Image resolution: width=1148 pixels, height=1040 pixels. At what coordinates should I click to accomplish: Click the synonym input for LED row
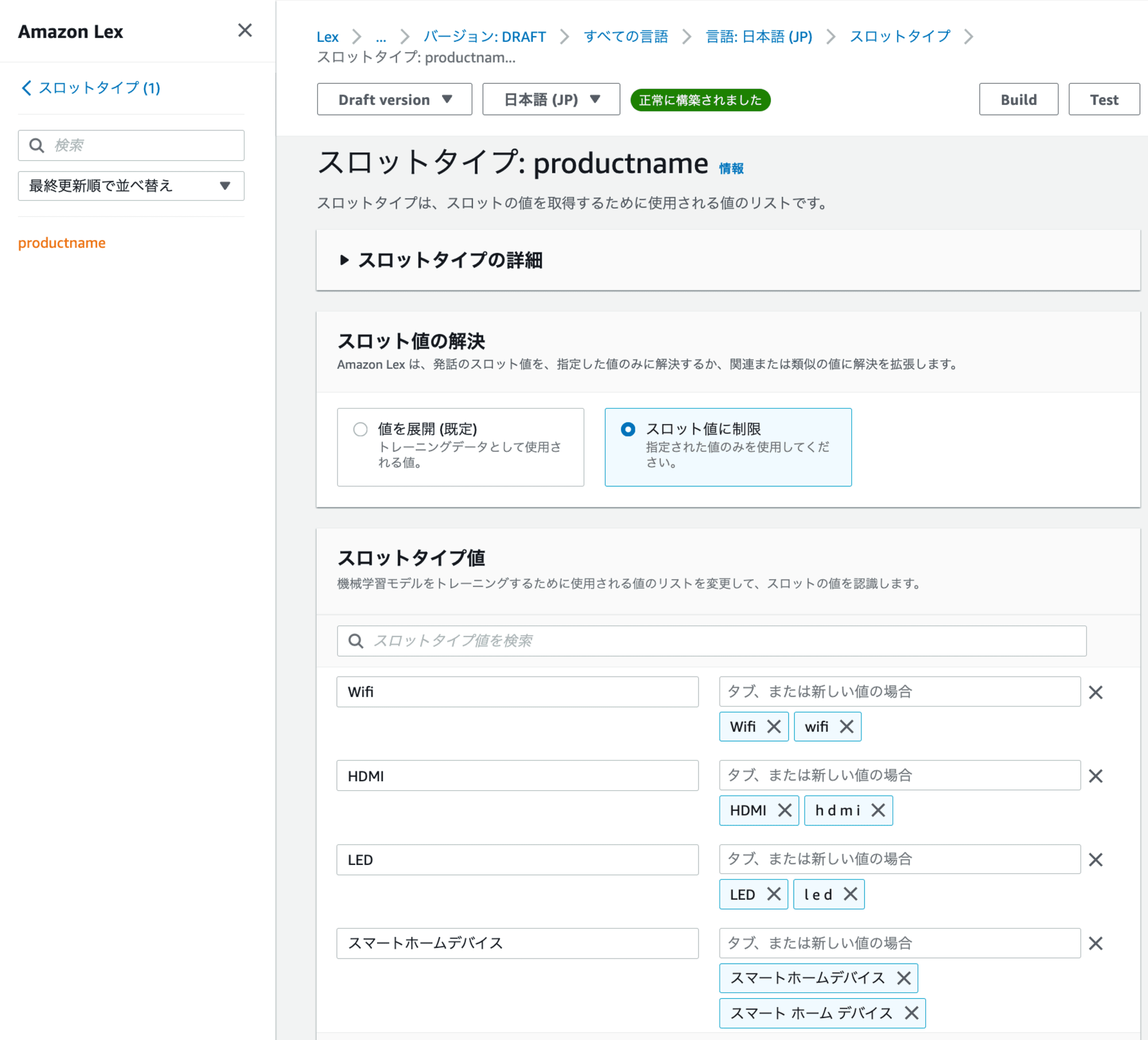[899, 859]
